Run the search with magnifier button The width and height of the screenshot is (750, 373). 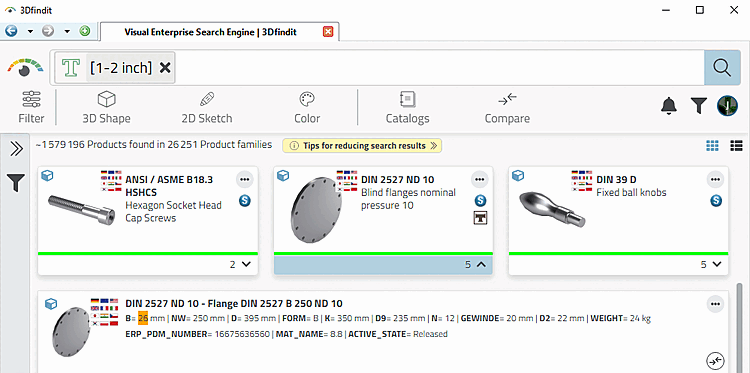tap(719, 67)
